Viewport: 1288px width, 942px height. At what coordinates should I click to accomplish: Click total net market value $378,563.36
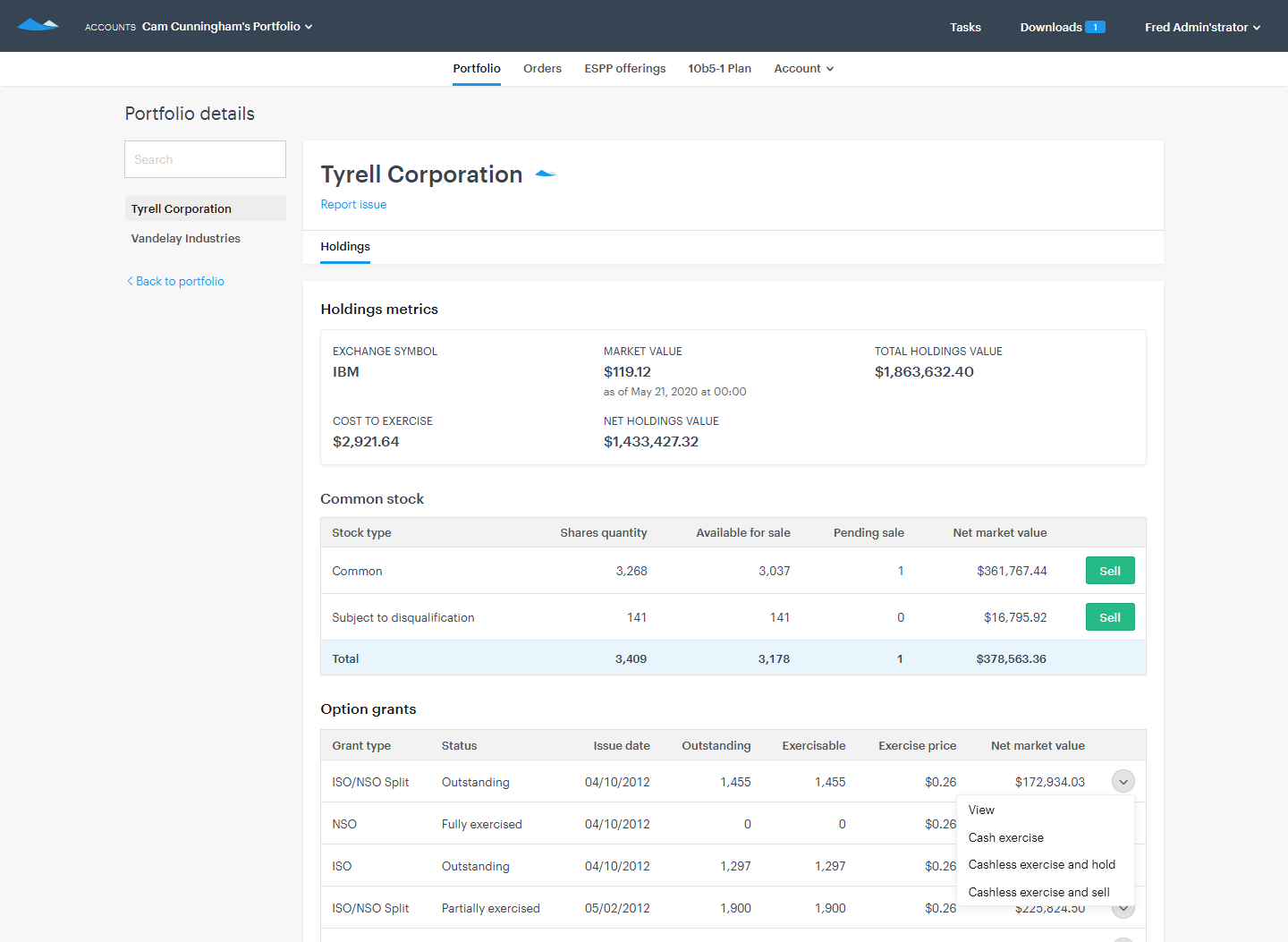coord(1011,658)
